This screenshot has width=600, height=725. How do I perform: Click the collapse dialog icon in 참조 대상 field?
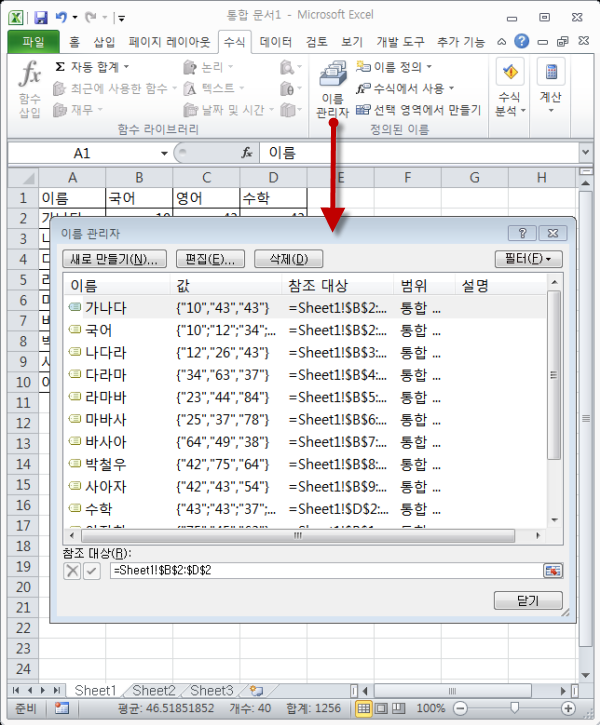553,571
